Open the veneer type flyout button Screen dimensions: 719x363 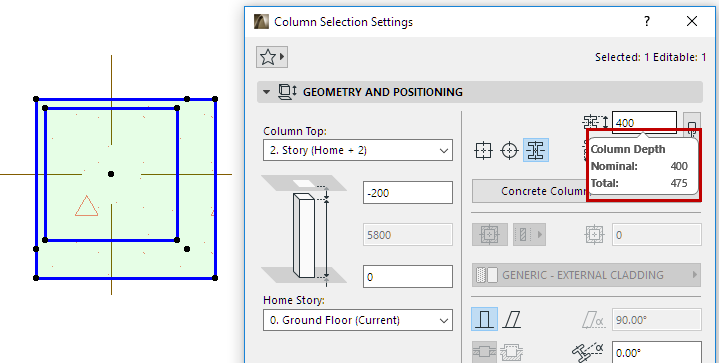(529, 235)
